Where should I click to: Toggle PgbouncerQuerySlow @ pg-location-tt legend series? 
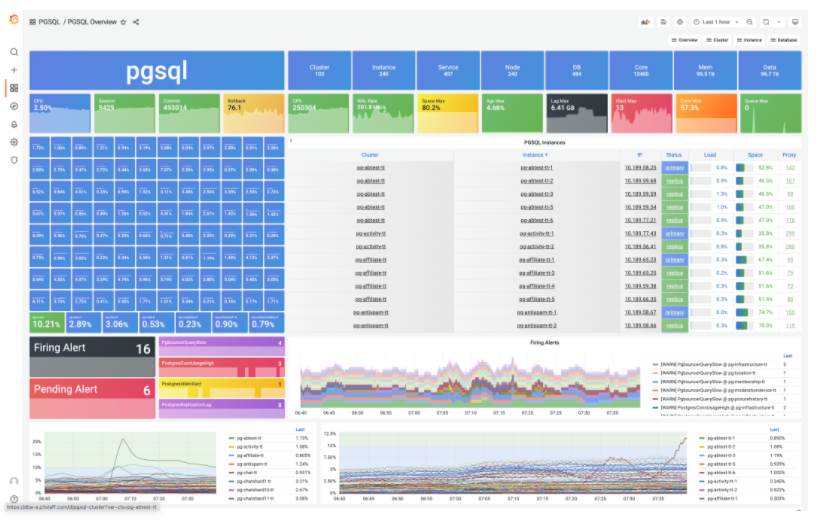tap(708, 373)
